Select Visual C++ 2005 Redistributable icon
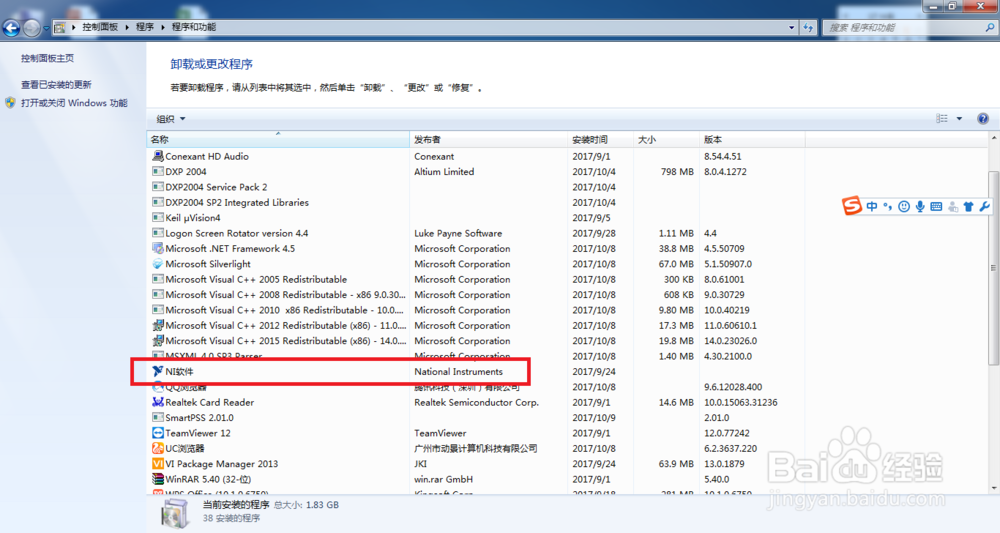1000x533 pixels. coord(158,279)
